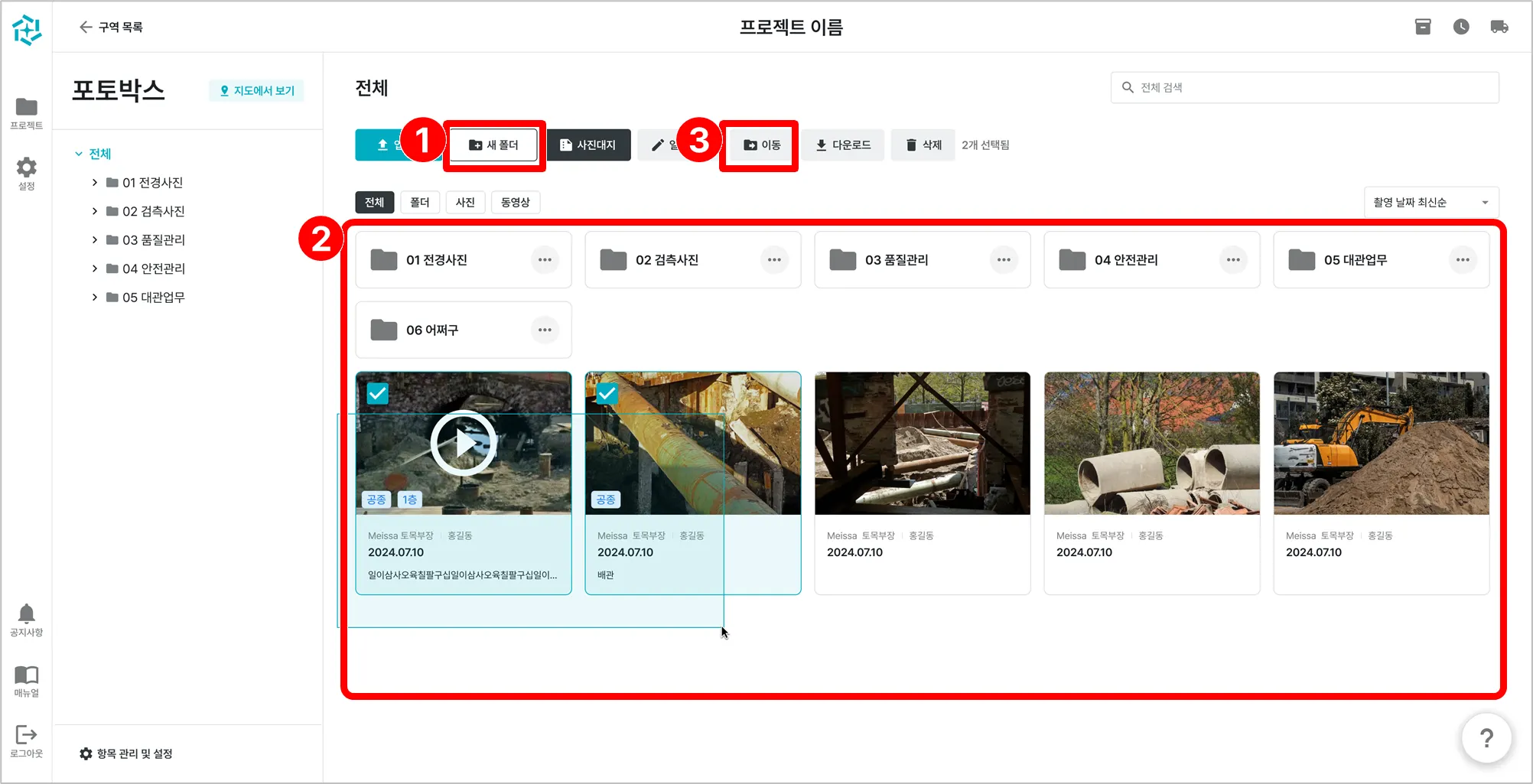
Task: Click 지도에서 보기 link
Action: 257,91
